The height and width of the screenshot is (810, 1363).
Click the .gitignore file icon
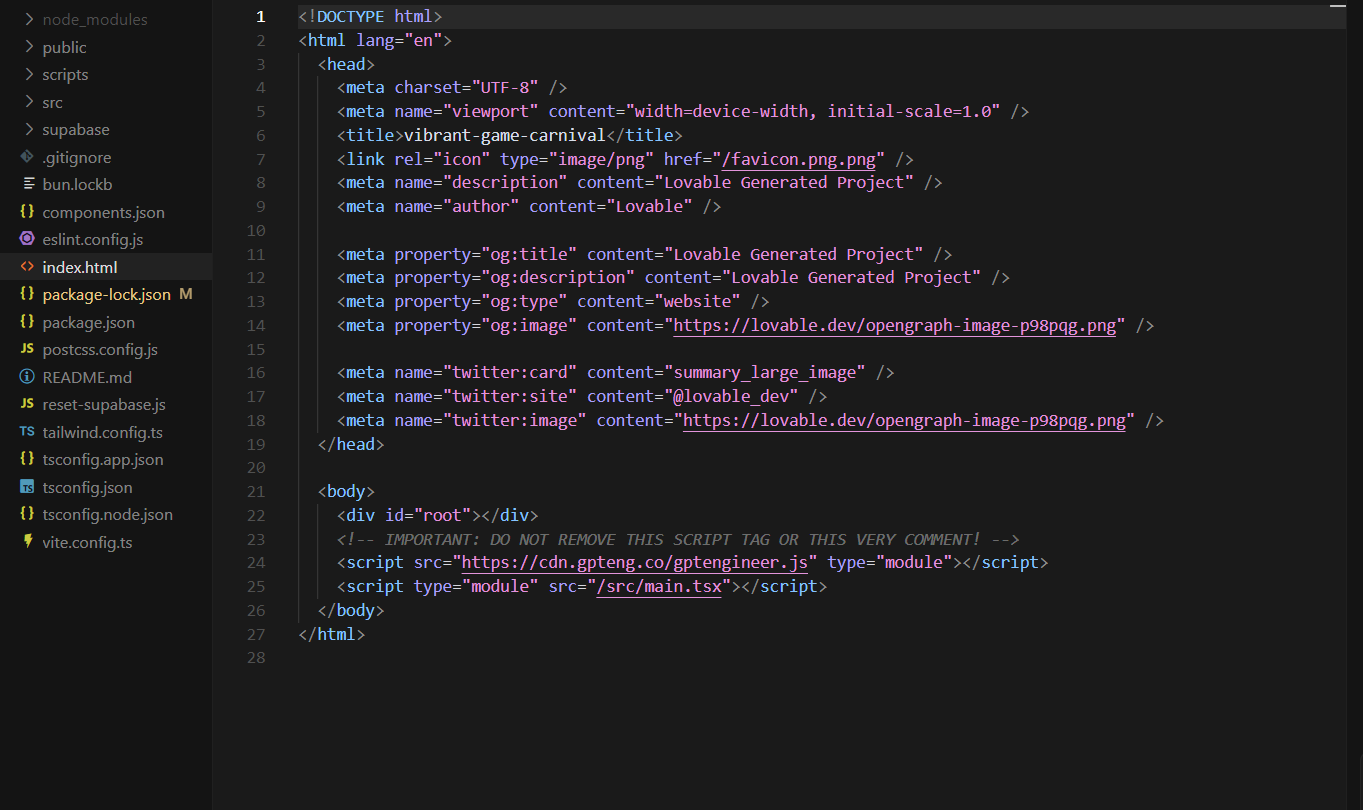(x=27, y=157)
